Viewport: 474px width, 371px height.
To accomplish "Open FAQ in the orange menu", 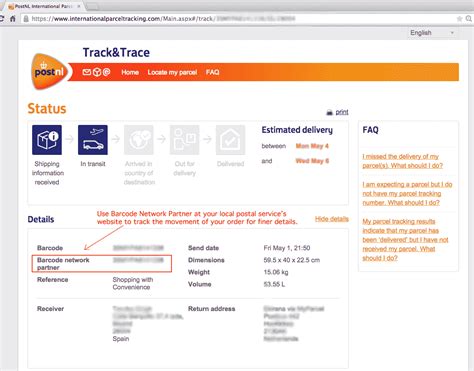I will (x=212, y=72).
